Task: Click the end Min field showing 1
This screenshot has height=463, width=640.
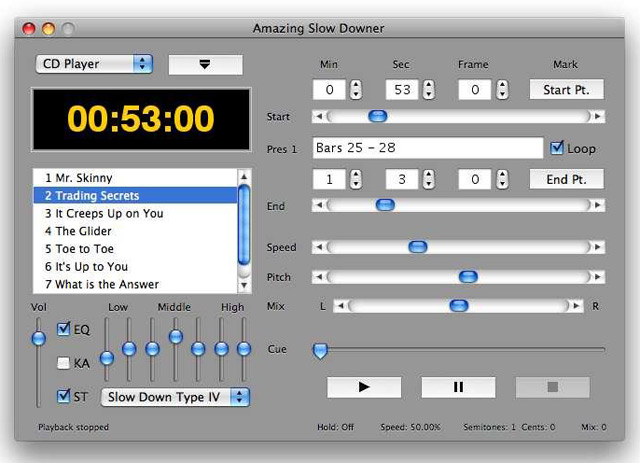Action: click(x=329, y=179)
